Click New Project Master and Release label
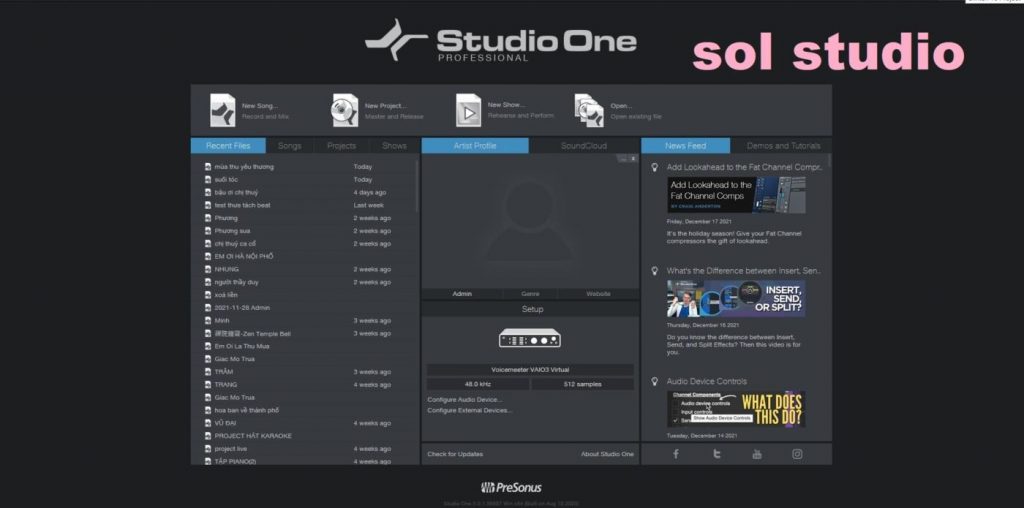 pos(394,111)
